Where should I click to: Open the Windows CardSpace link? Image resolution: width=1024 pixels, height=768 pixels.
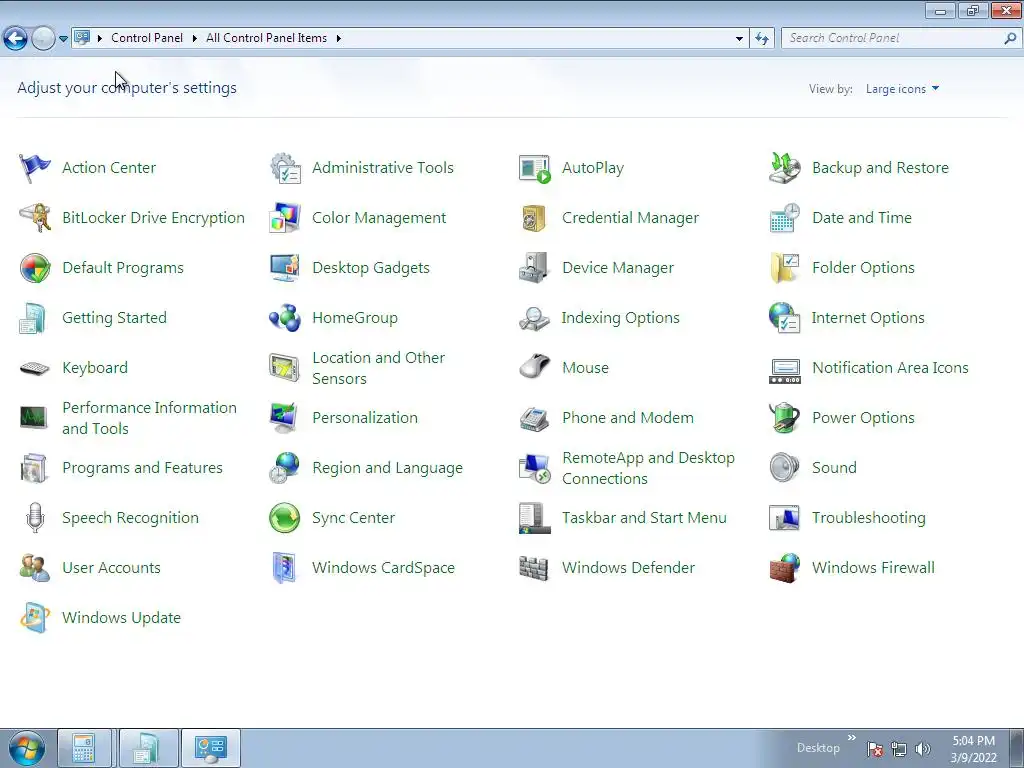coord(383,568)
